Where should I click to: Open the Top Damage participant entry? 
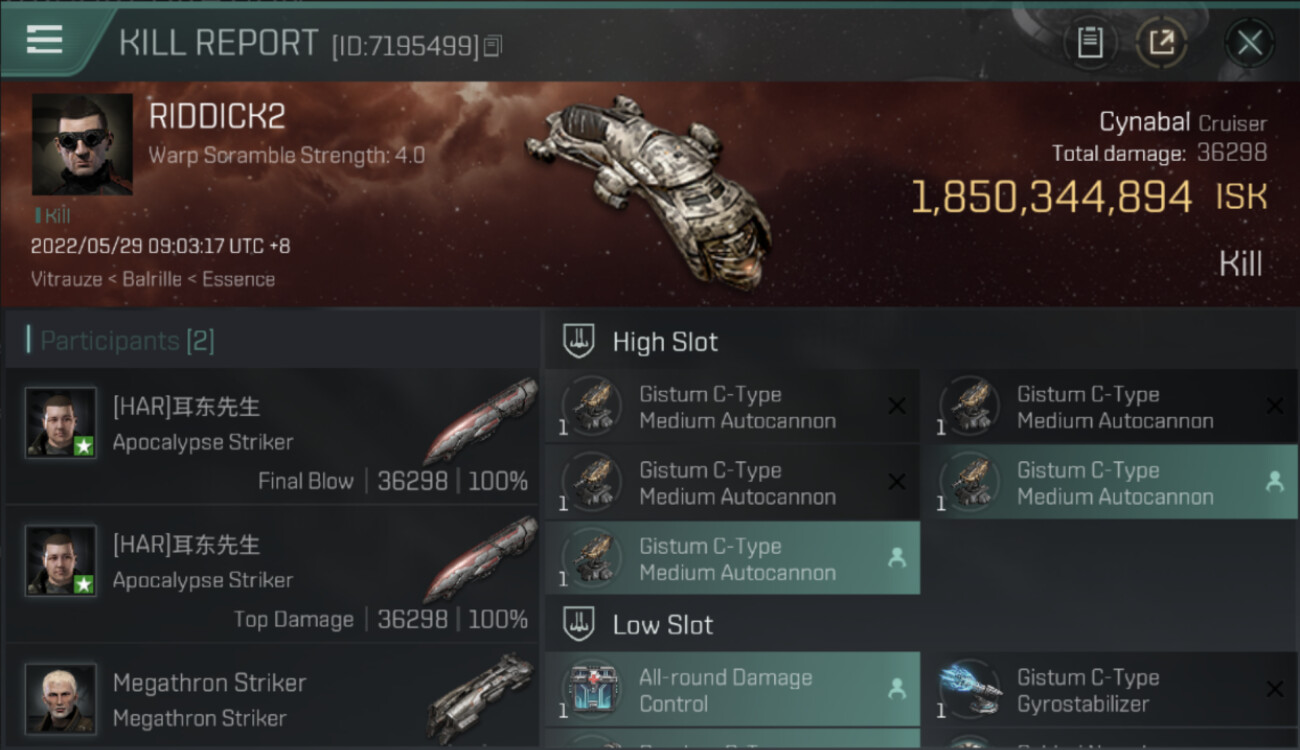(272, 574)
